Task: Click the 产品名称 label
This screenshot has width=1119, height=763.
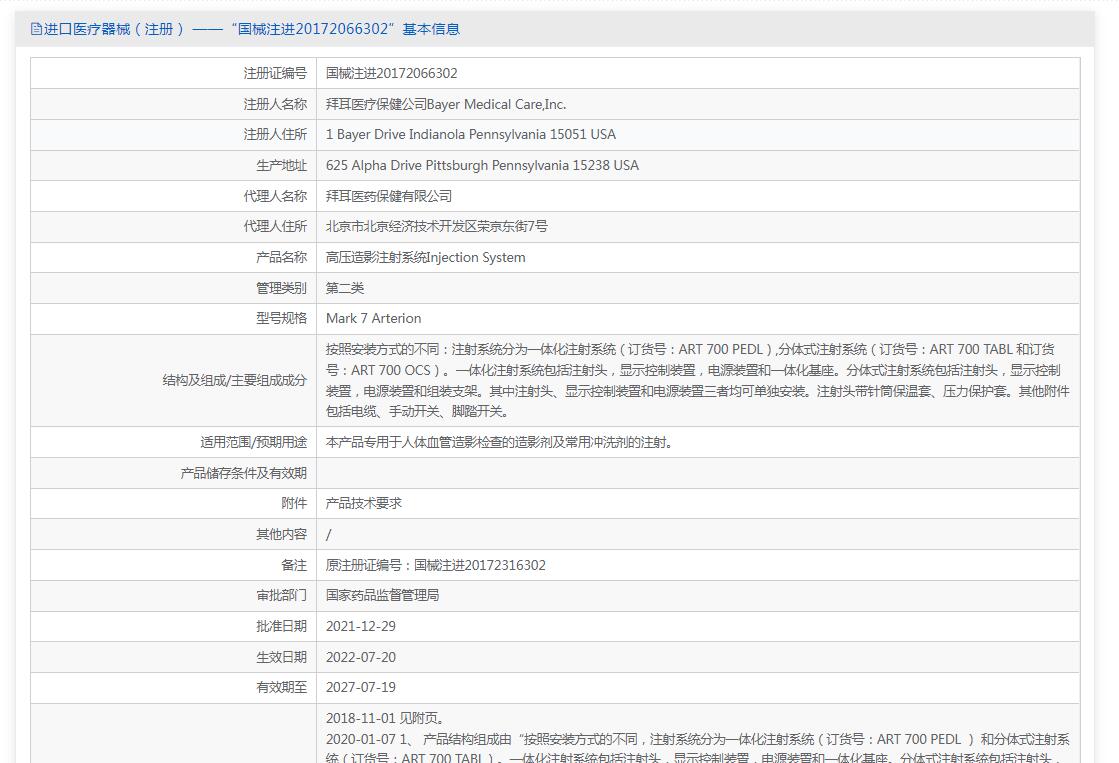Action: click(281, 258)
